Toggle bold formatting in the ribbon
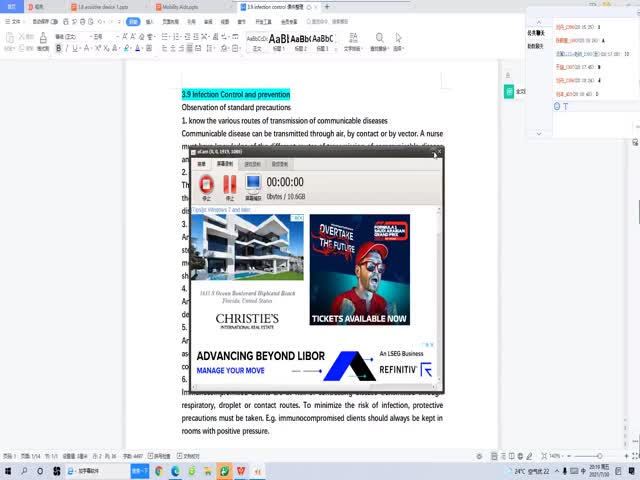Viewport: 640px width, 480px height. pos(59,48)
